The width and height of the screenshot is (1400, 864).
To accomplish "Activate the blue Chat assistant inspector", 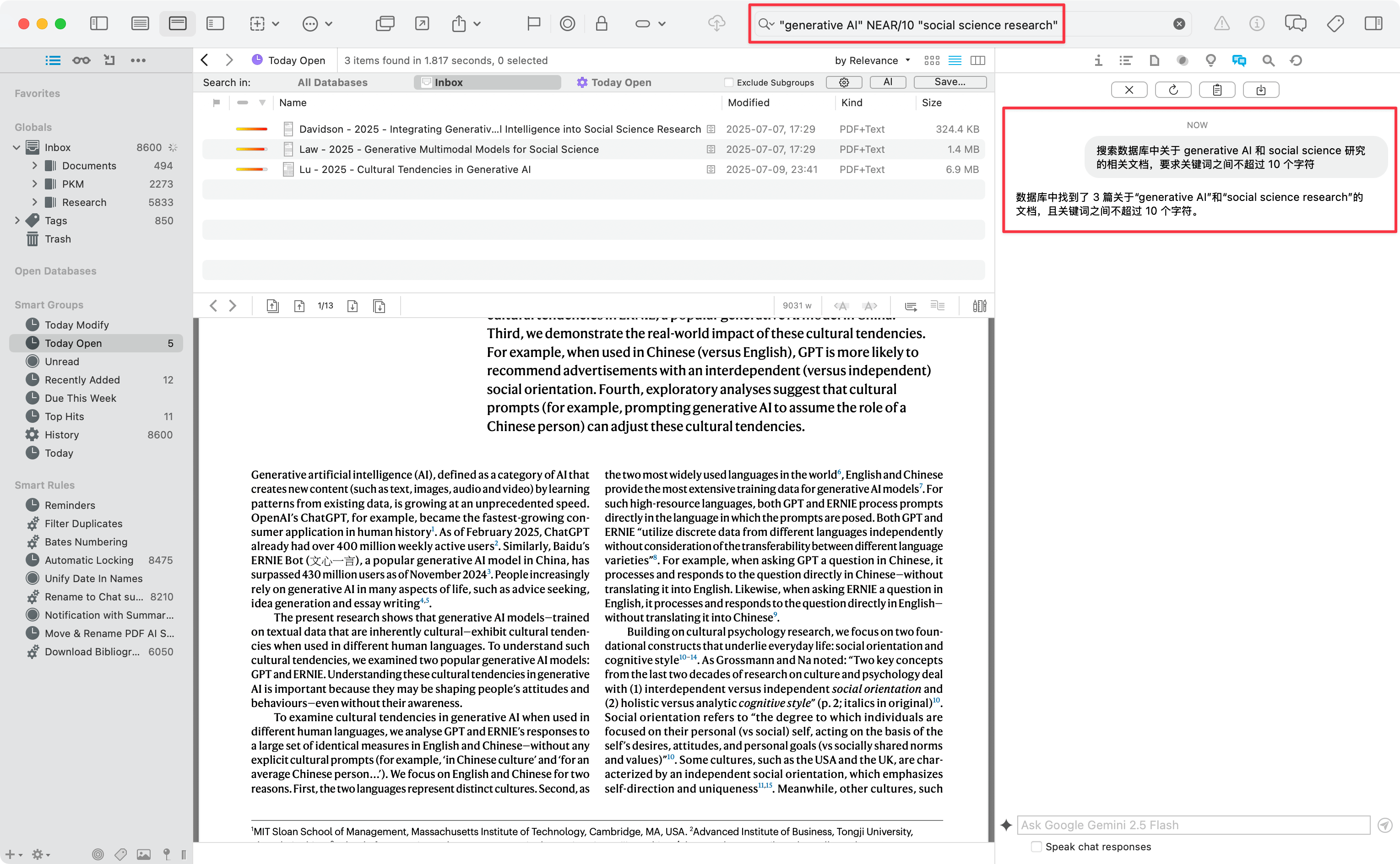I will click(1239, 60).
